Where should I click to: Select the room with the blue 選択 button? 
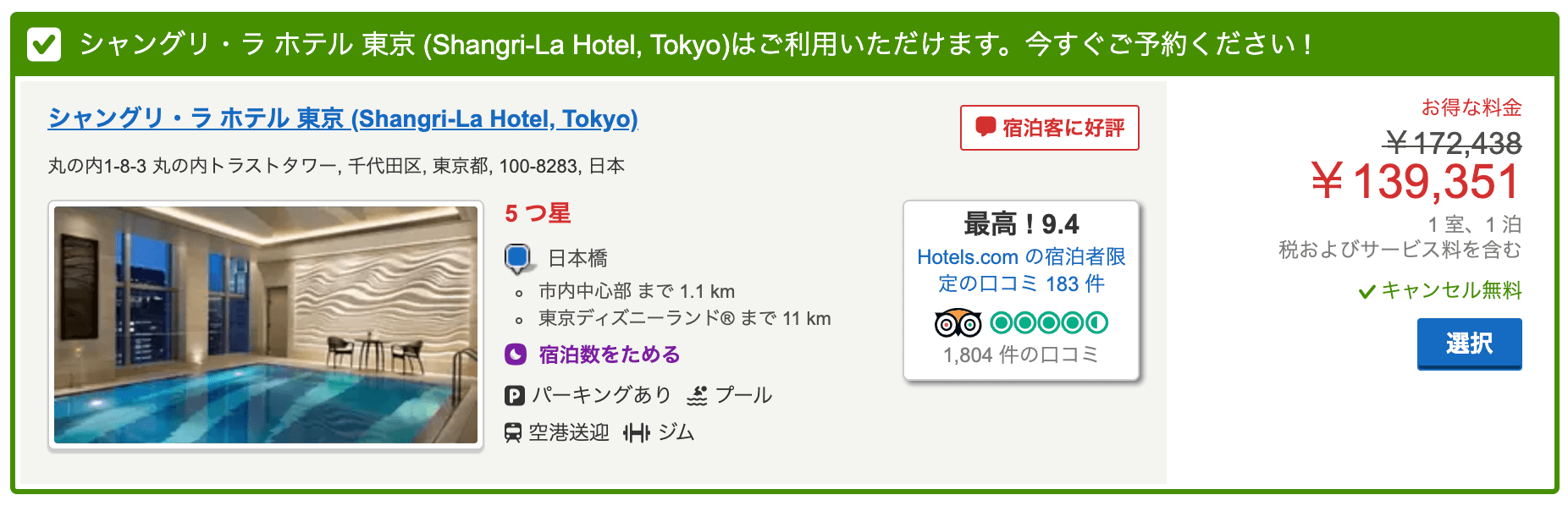[1469, 344]
